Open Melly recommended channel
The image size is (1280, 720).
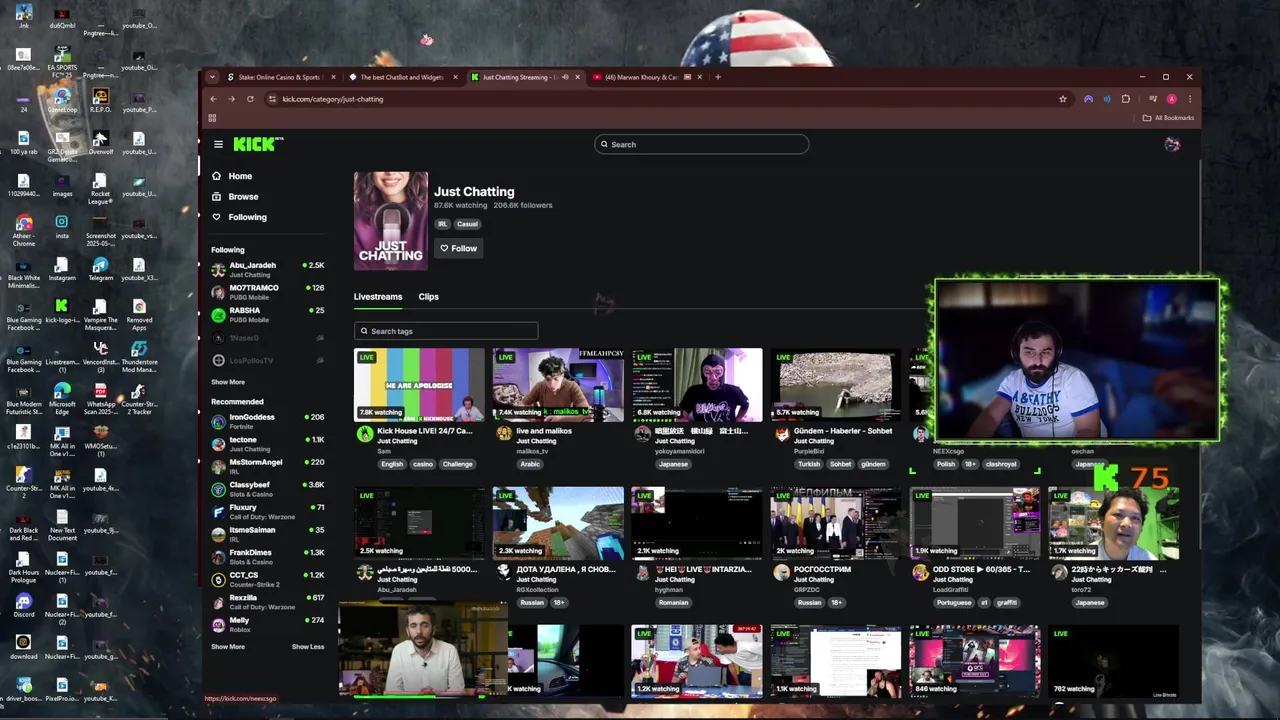point(268,624)
